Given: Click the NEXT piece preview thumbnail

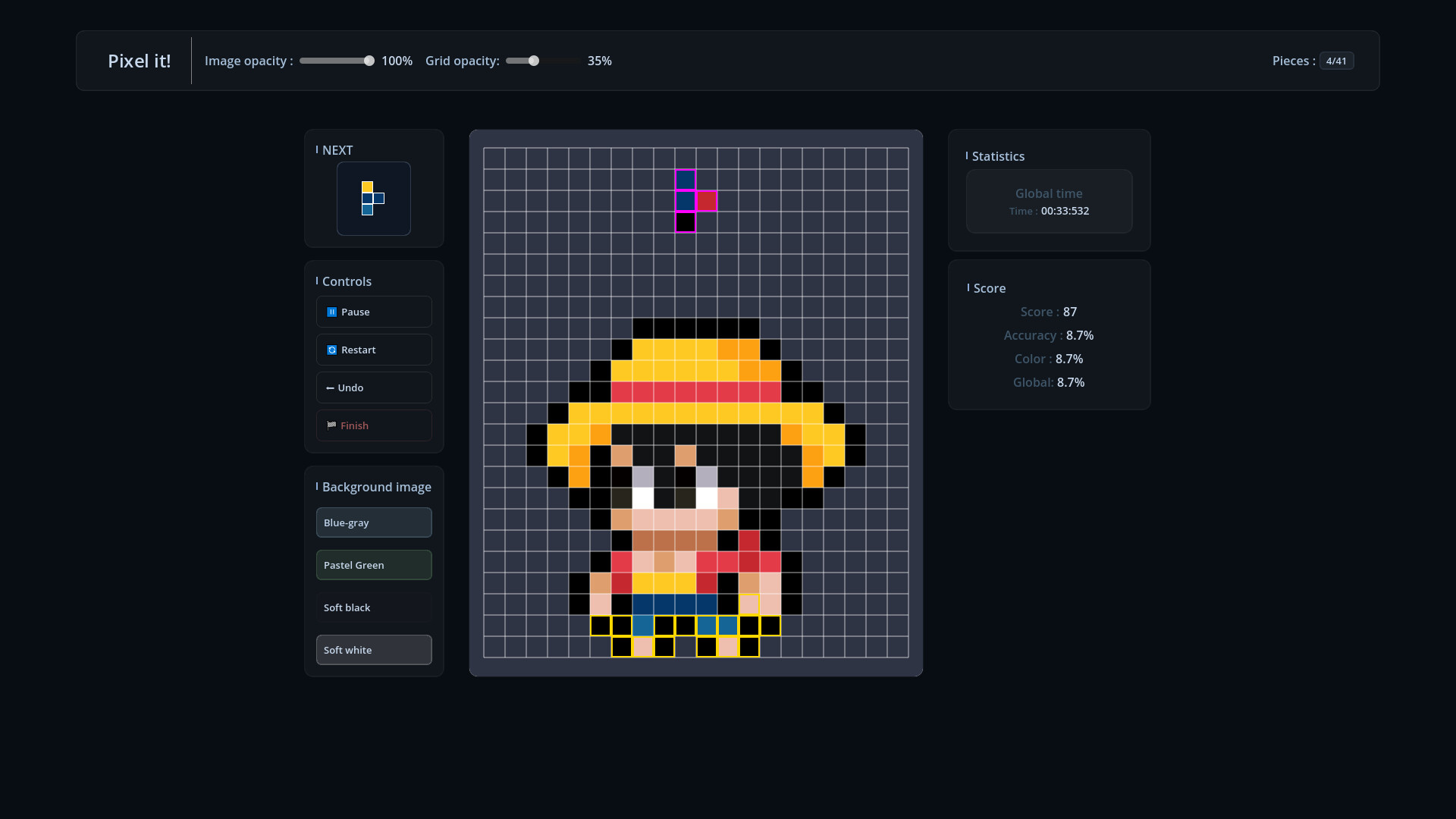Looking at the screenshot, I should pos(373,199).
